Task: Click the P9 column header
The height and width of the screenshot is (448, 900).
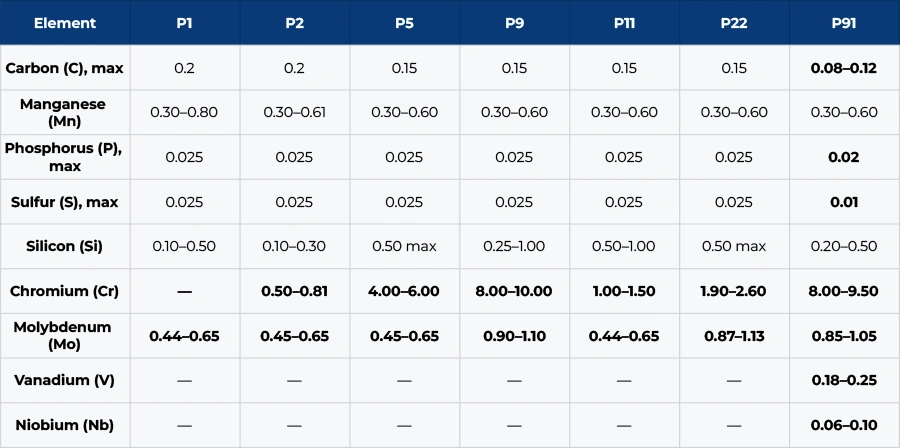Action: (514, 22)
